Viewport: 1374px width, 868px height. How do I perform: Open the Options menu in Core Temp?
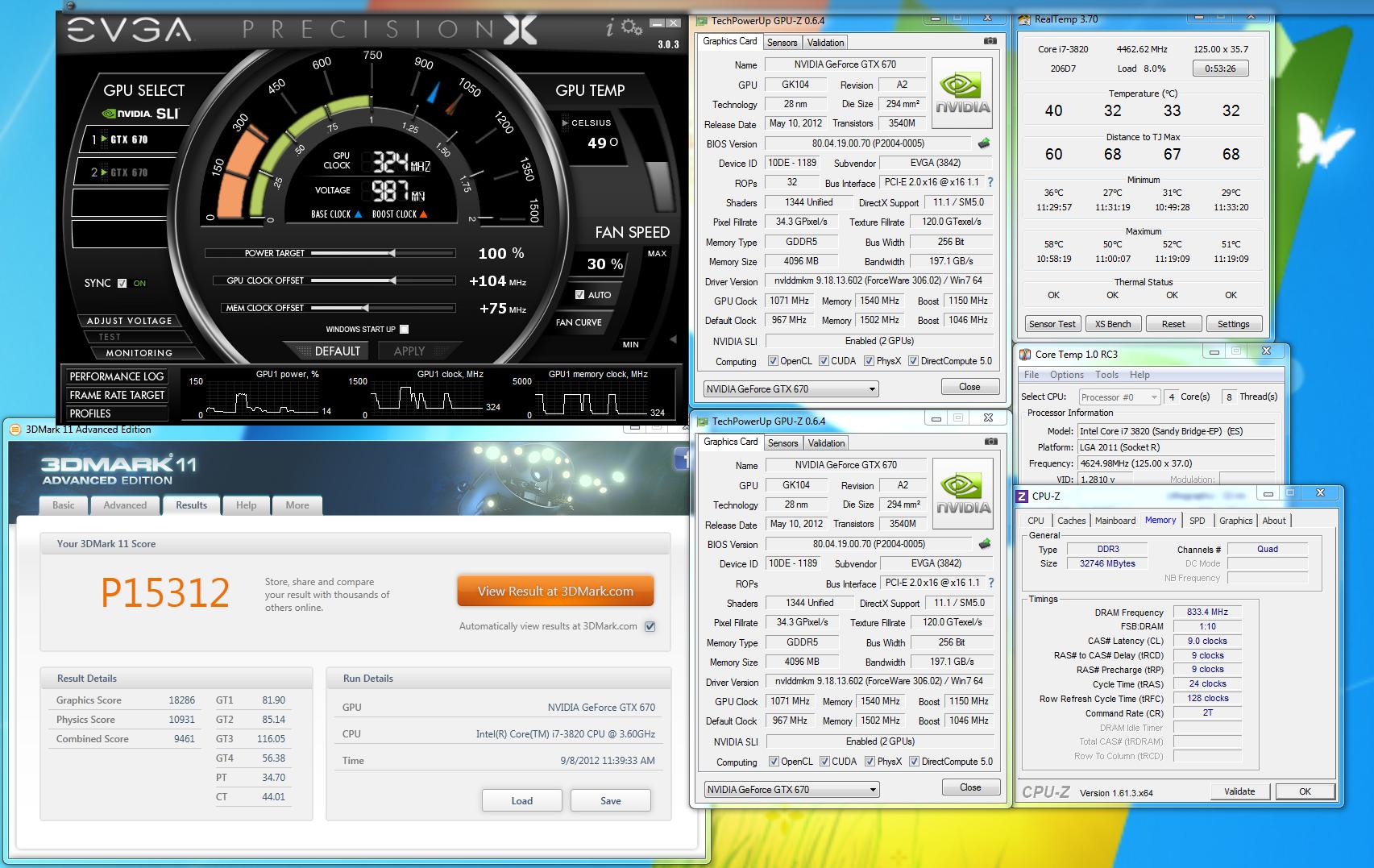coord(1066,375)
